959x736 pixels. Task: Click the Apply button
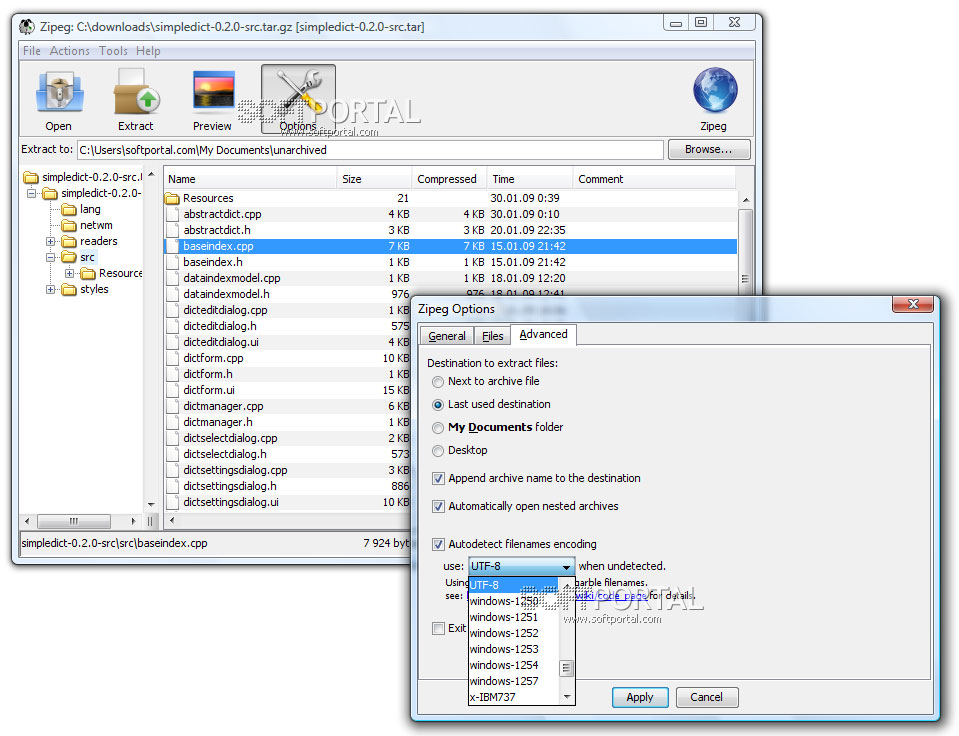coord(640,697)
